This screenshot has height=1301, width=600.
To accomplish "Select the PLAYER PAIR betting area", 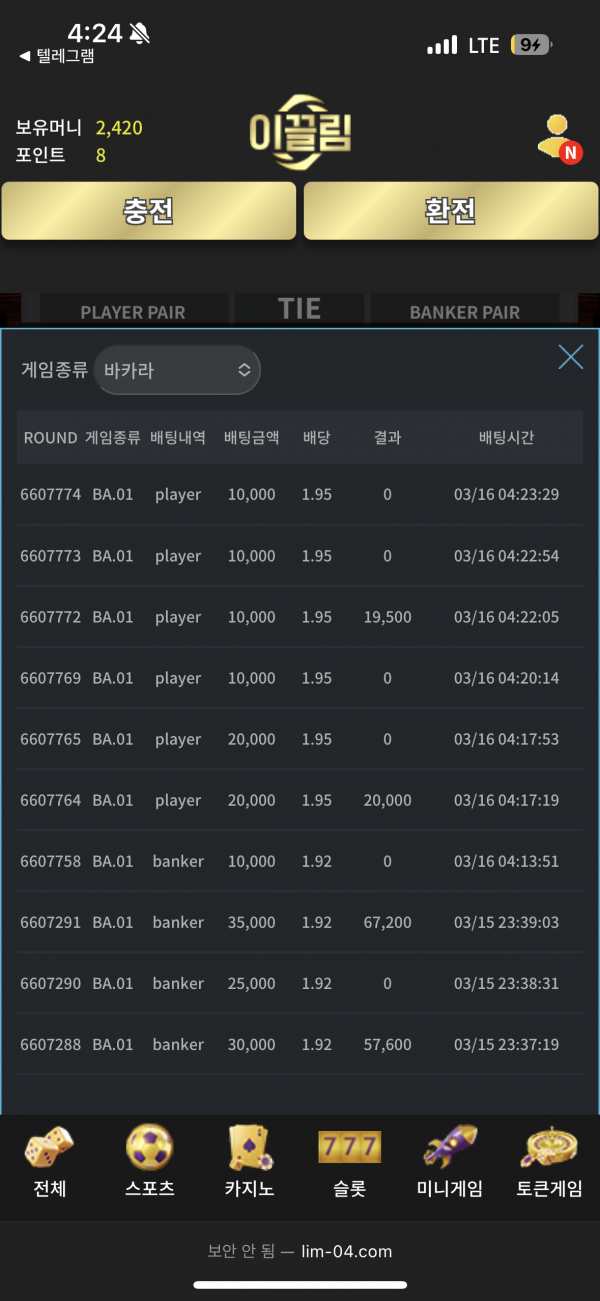I will click(x=132, y=312).
